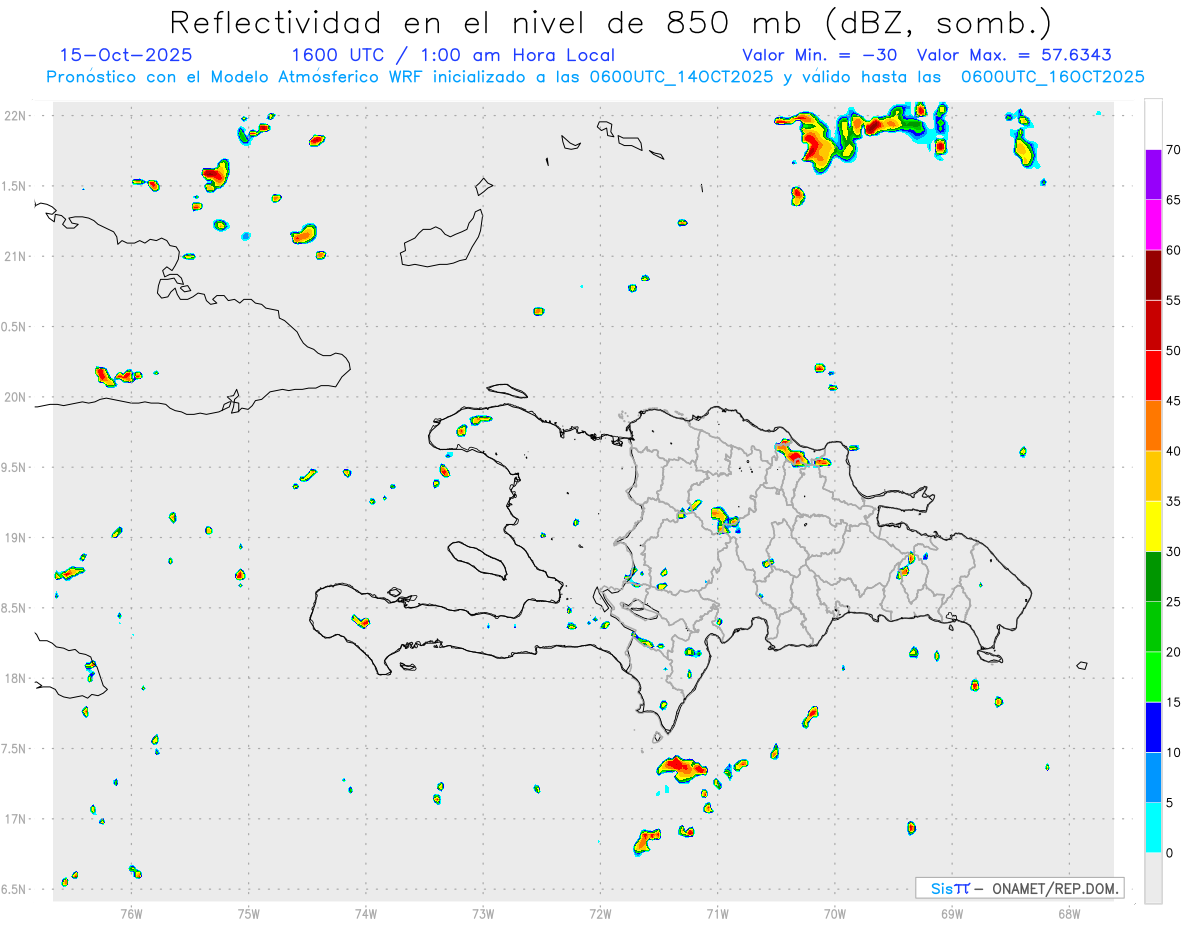The height and width of the screenshot is (927, 1200).
Task: Click the '20' colorbar scale value
Action: (1174, 652)
